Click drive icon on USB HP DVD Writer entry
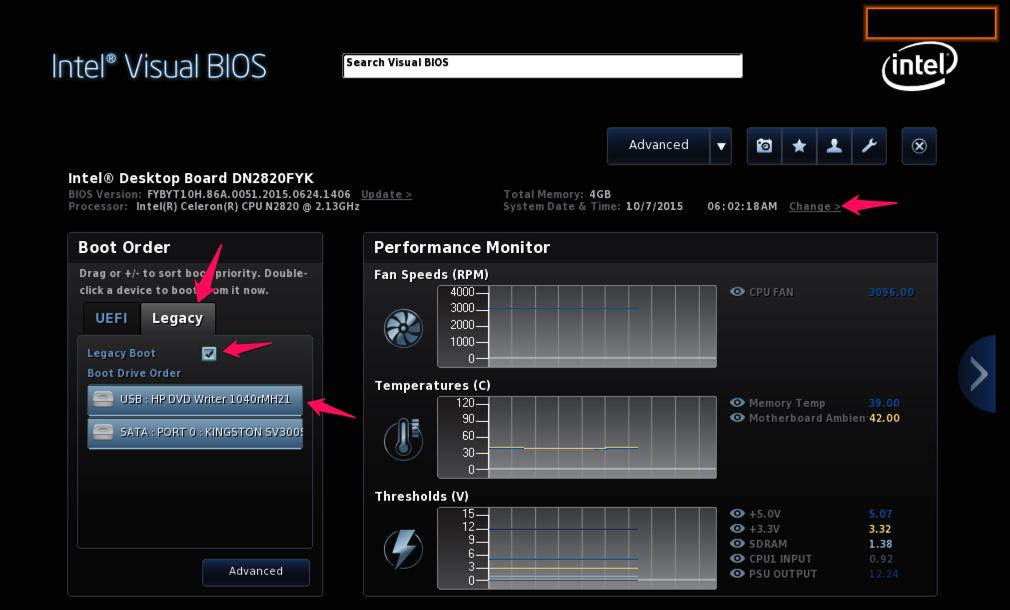Image resolution: width=1010 pixels, height=610 pixels. click(x=103, y=399)
